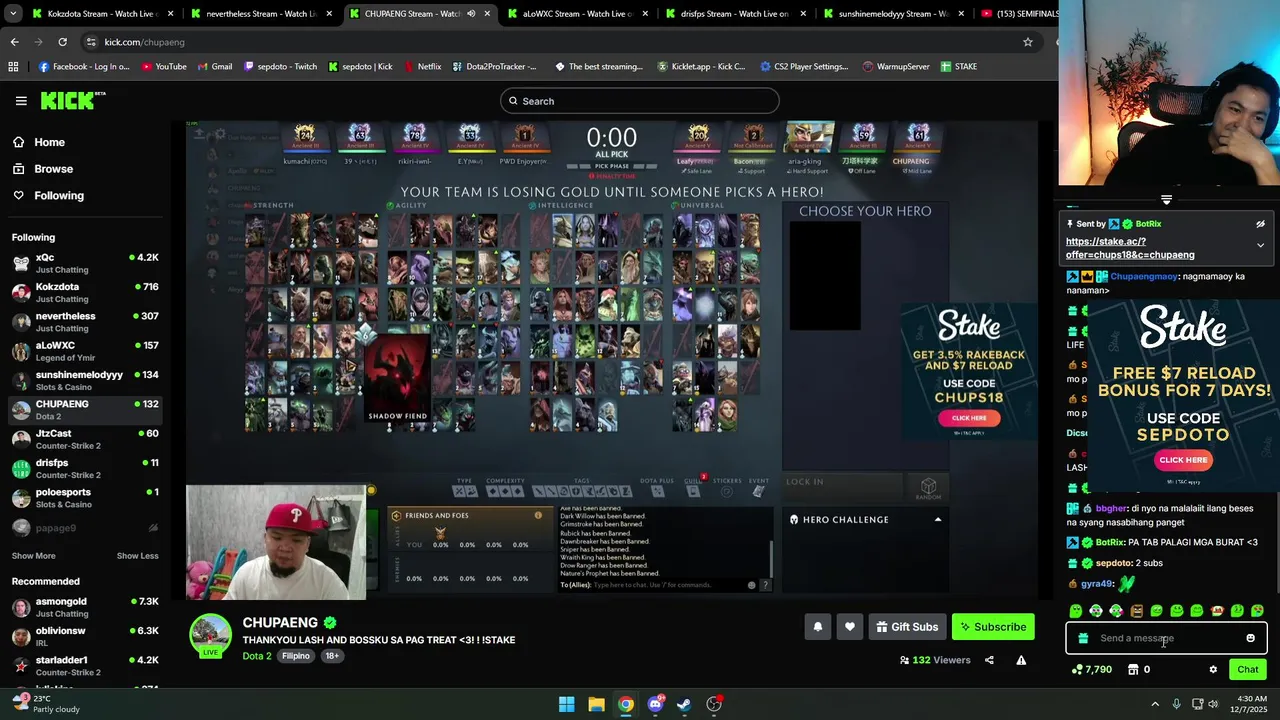
Task: Open the emoji picker in chat input
Action: tap(1250, 638)
